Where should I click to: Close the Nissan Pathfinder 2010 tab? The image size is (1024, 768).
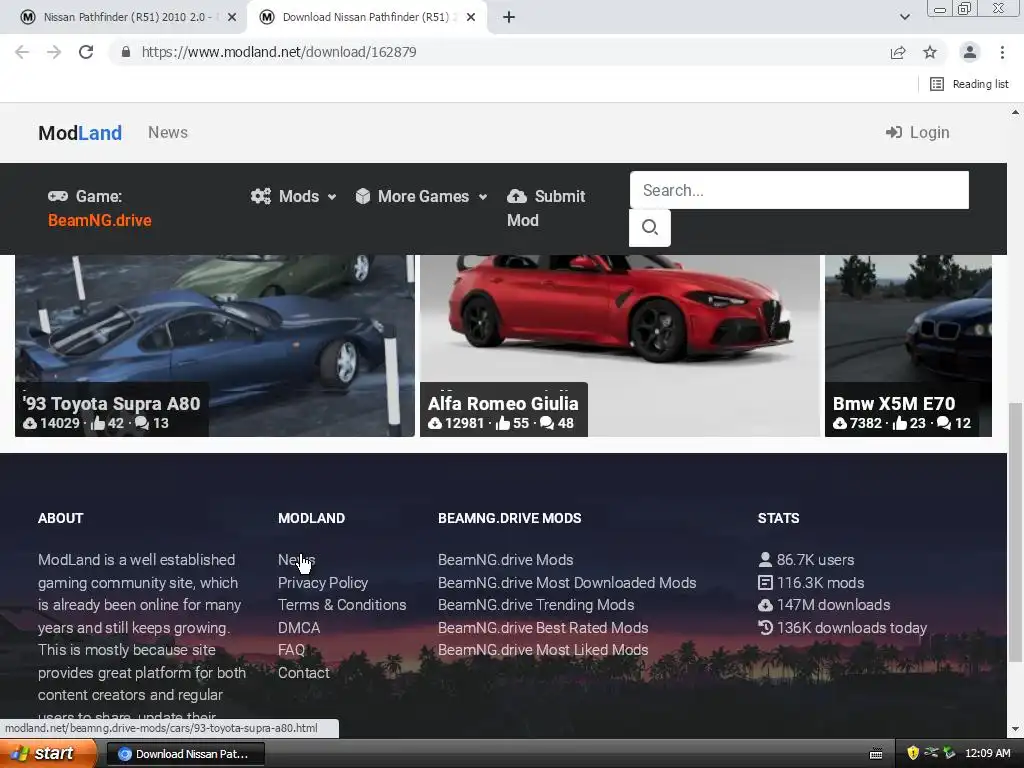tap(232, 18)
